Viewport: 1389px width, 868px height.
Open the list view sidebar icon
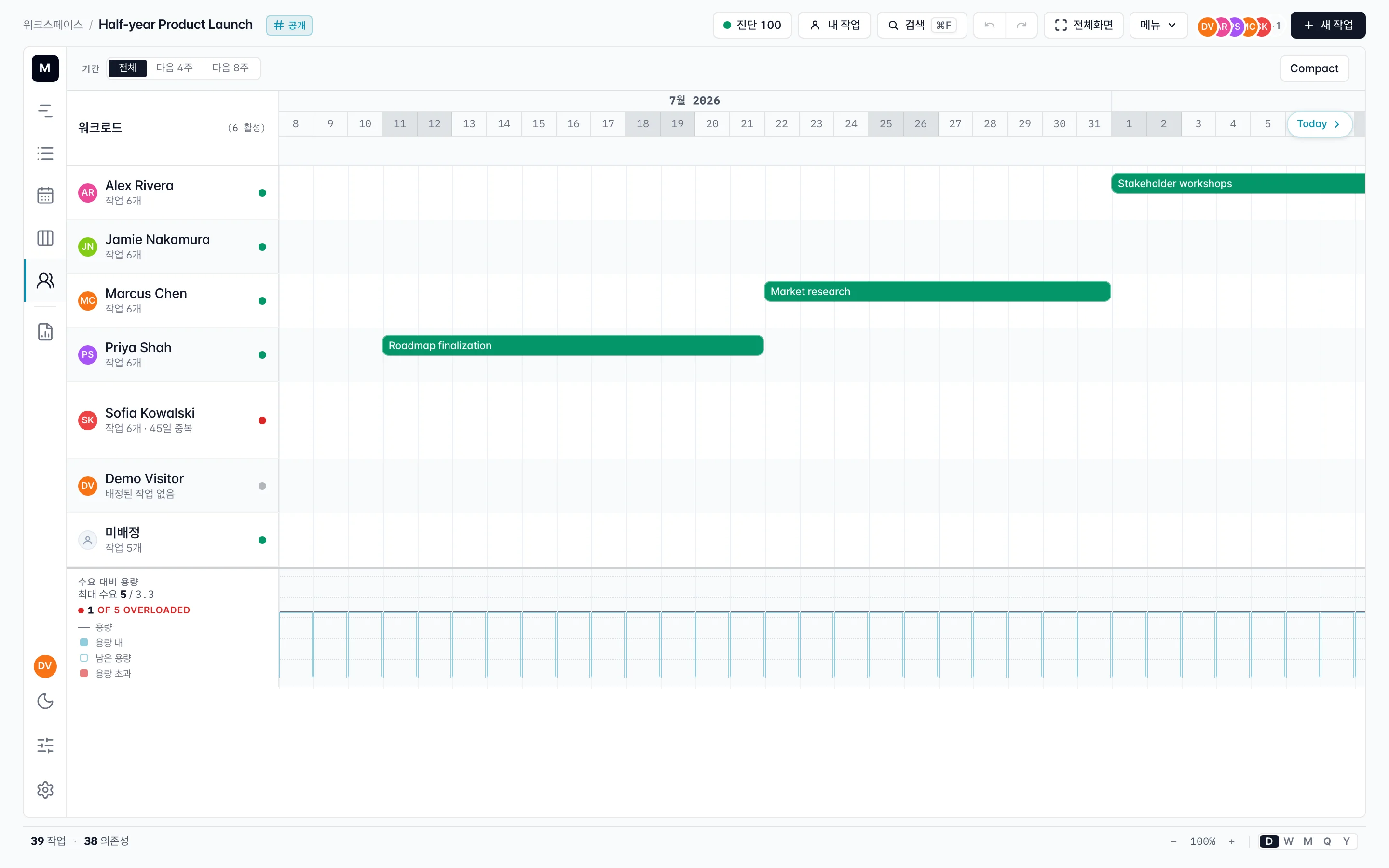(x=45, y=153)
